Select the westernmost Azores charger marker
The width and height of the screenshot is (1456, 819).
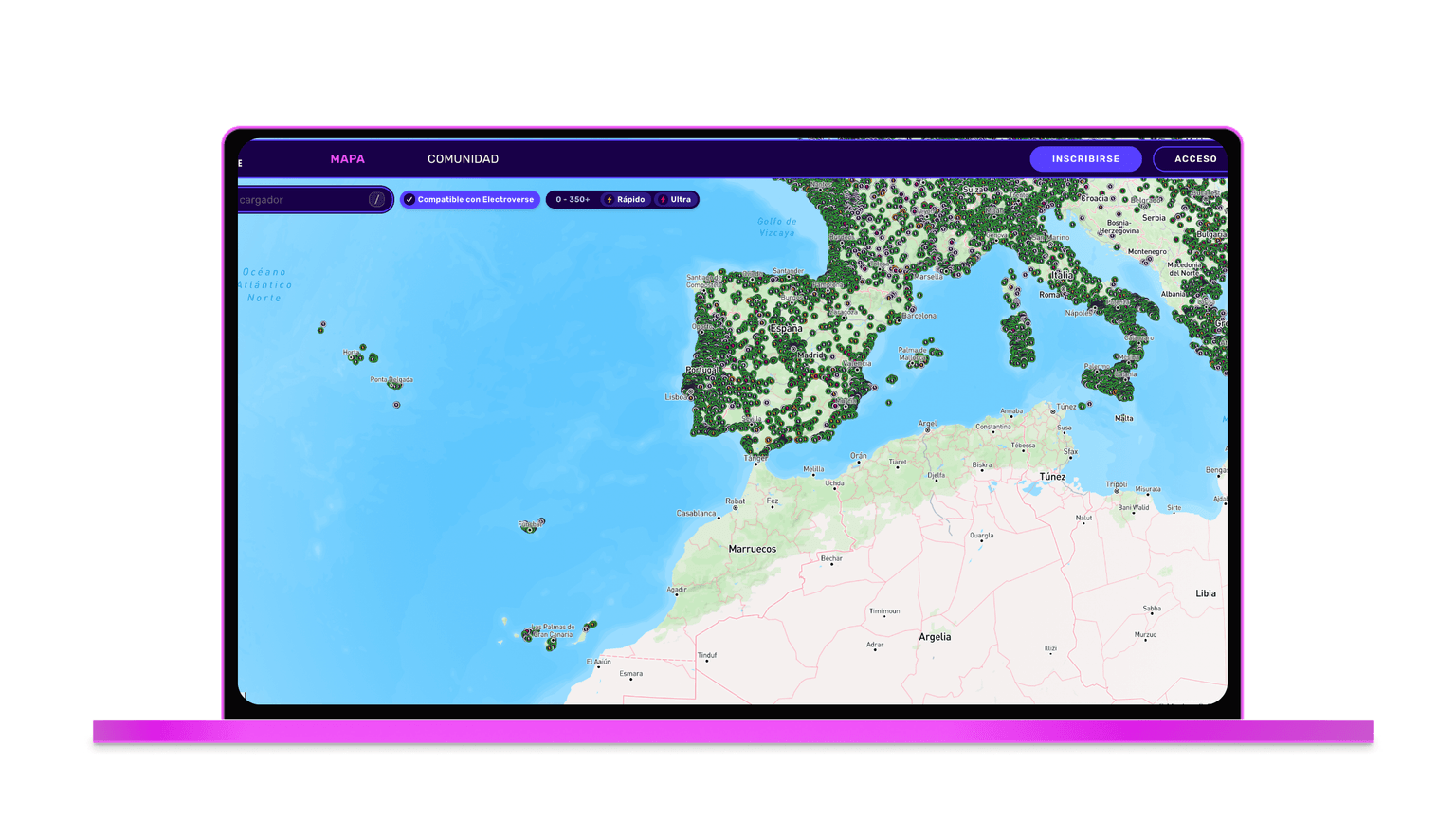click(x=321, y=329)
